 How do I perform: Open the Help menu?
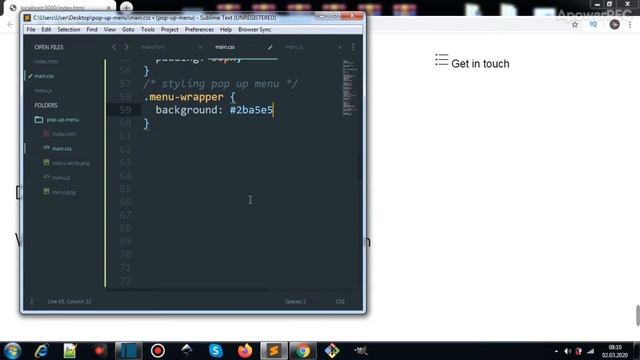click(x=226, y=29)
